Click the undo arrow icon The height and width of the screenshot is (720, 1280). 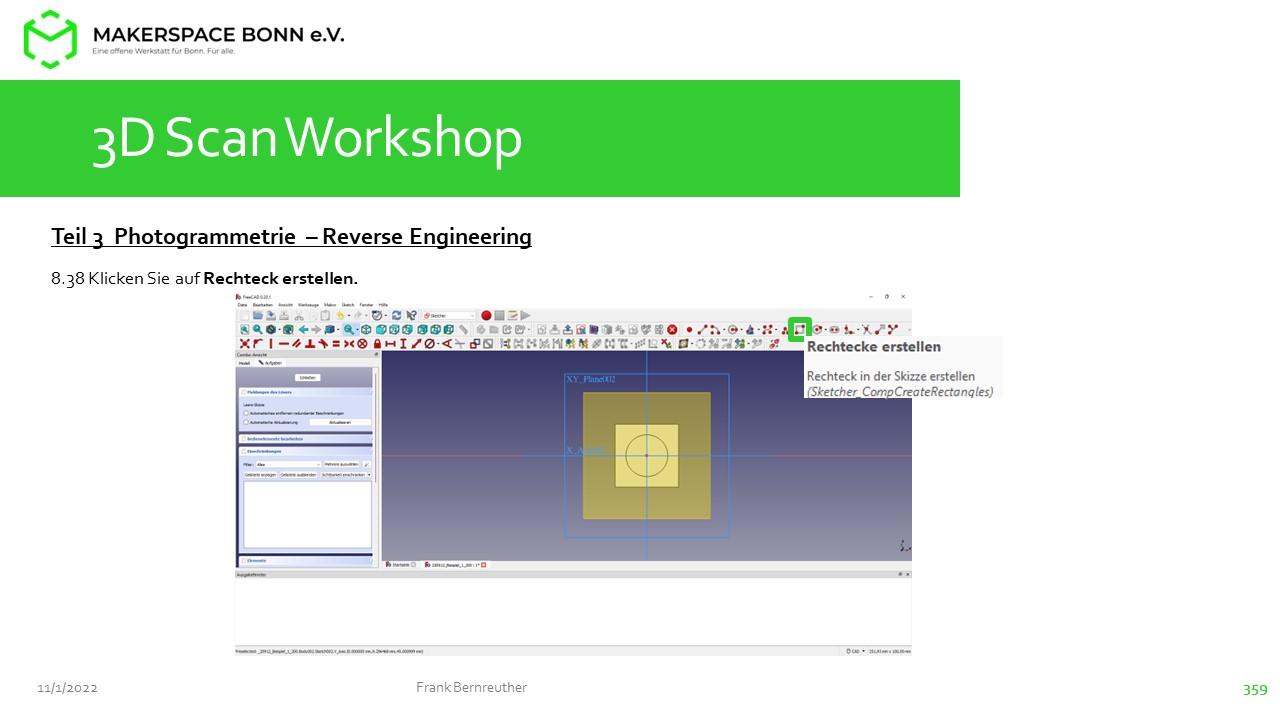[340, 316]
